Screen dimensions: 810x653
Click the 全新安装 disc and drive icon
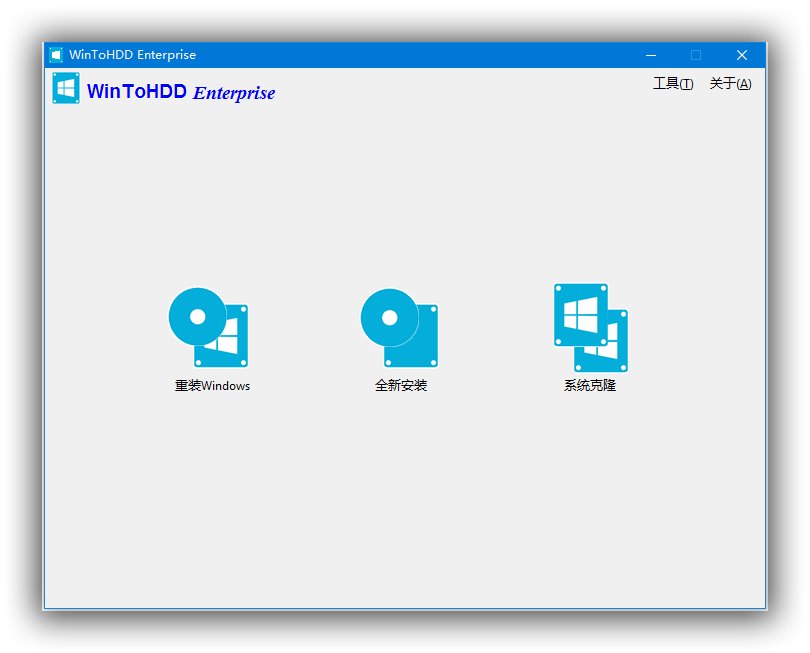coord(400,328)
